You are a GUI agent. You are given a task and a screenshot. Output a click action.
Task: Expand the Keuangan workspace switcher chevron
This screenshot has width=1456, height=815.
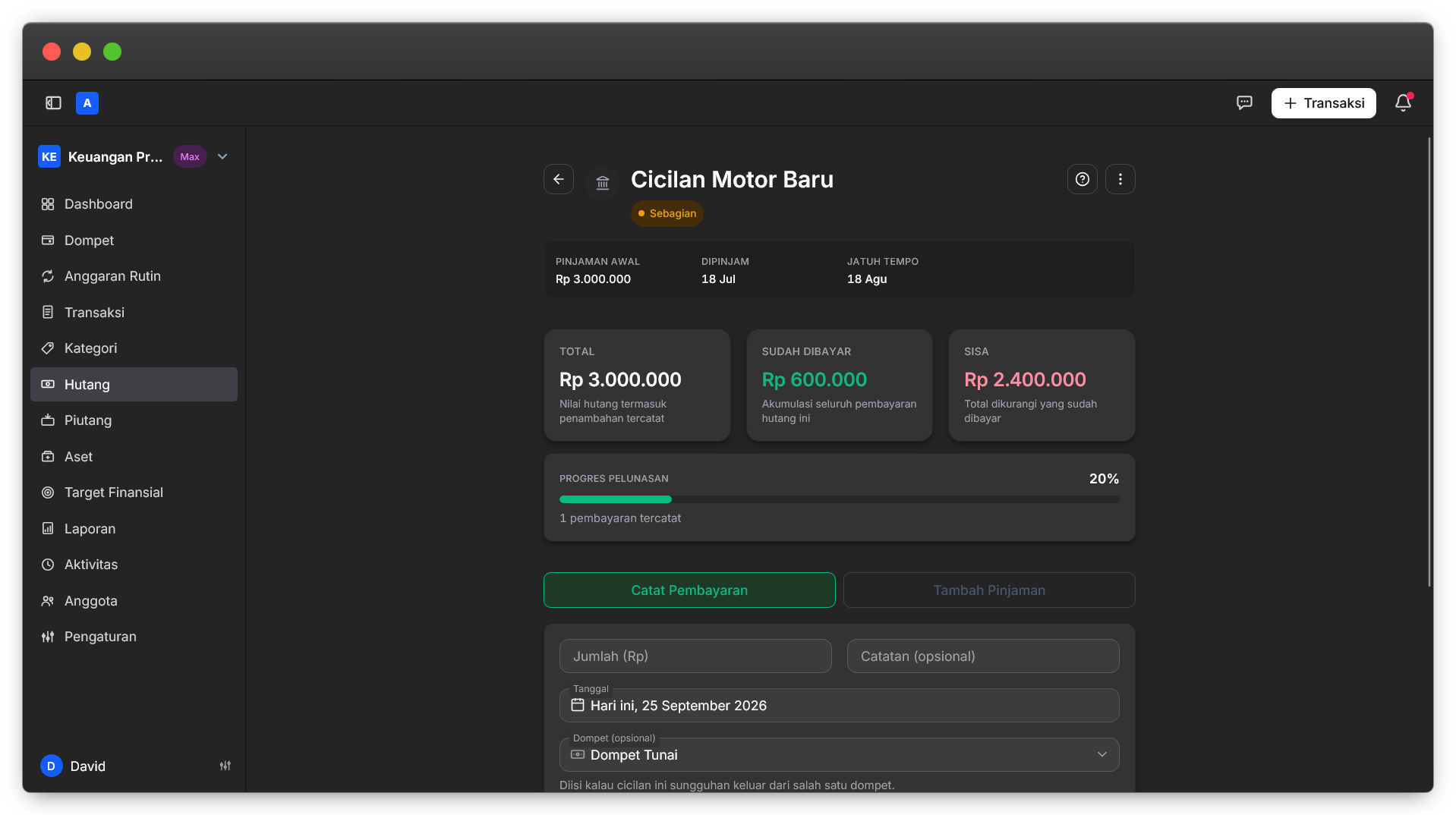click(222, 156)
